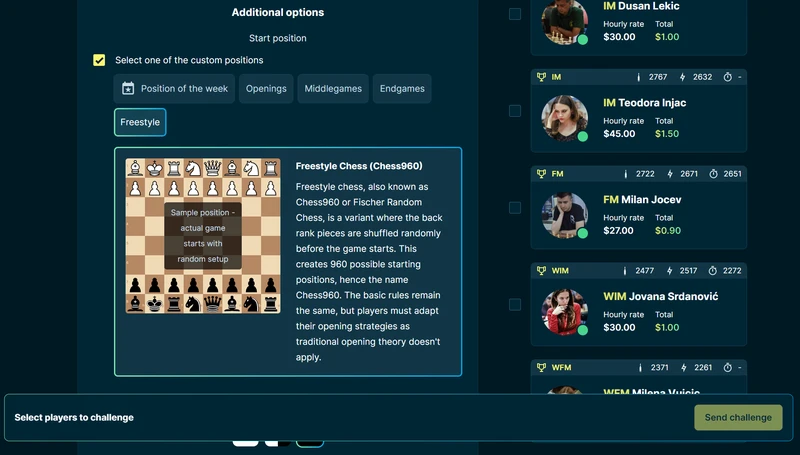This screenshot has height=455, width=800.
Task: Click the stopwatch icon beside 2272
Action: click(713, 271)
